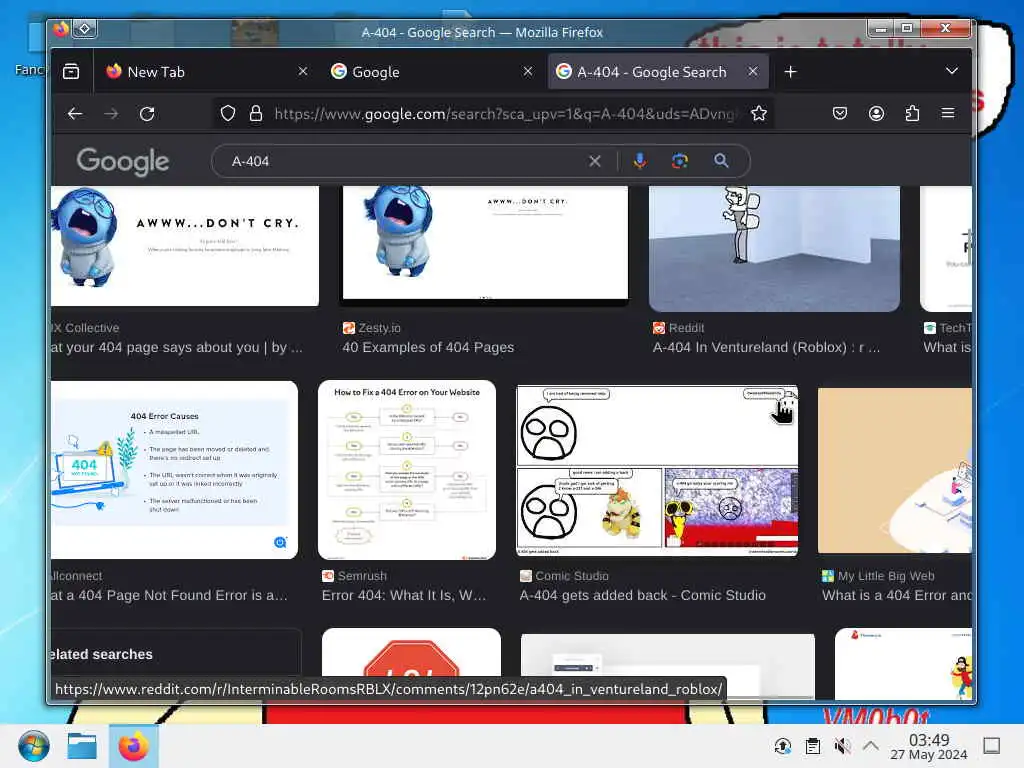Click the Related searches heading

point(102,654)
